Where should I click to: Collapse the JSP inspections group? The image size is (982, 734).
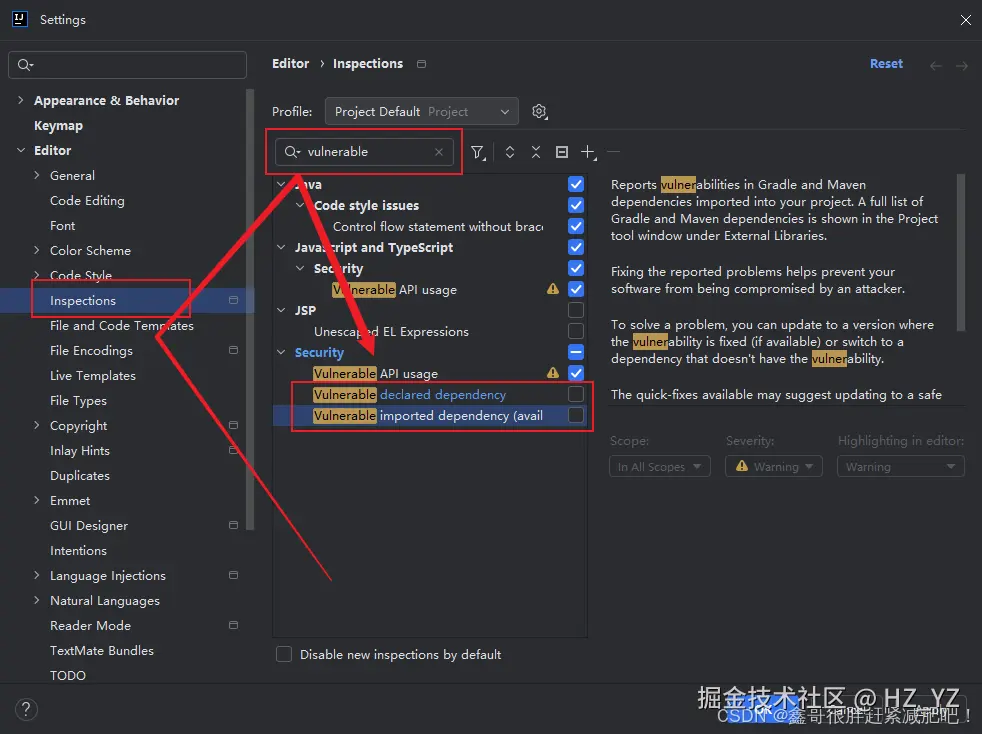[x=281, y=310]
